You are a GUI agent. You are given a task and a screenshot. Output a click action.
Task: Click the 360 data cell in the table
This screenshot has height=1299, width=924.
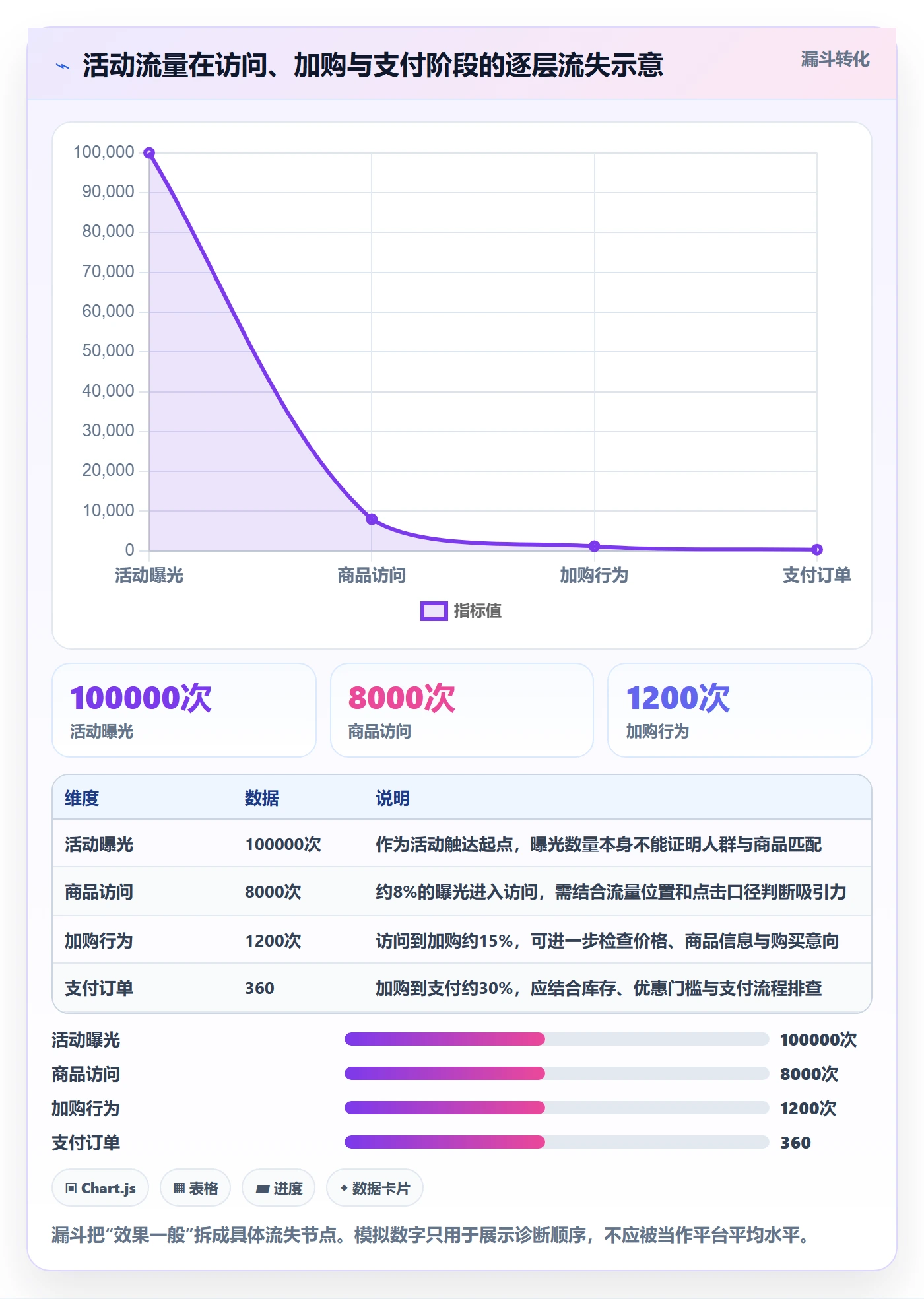(259, 988)
